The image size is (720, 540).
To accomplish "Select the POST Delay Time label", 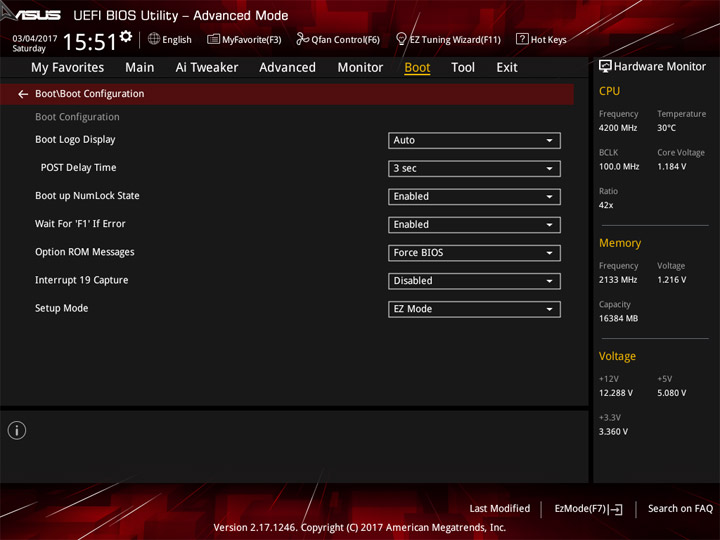I will point(79,168).
